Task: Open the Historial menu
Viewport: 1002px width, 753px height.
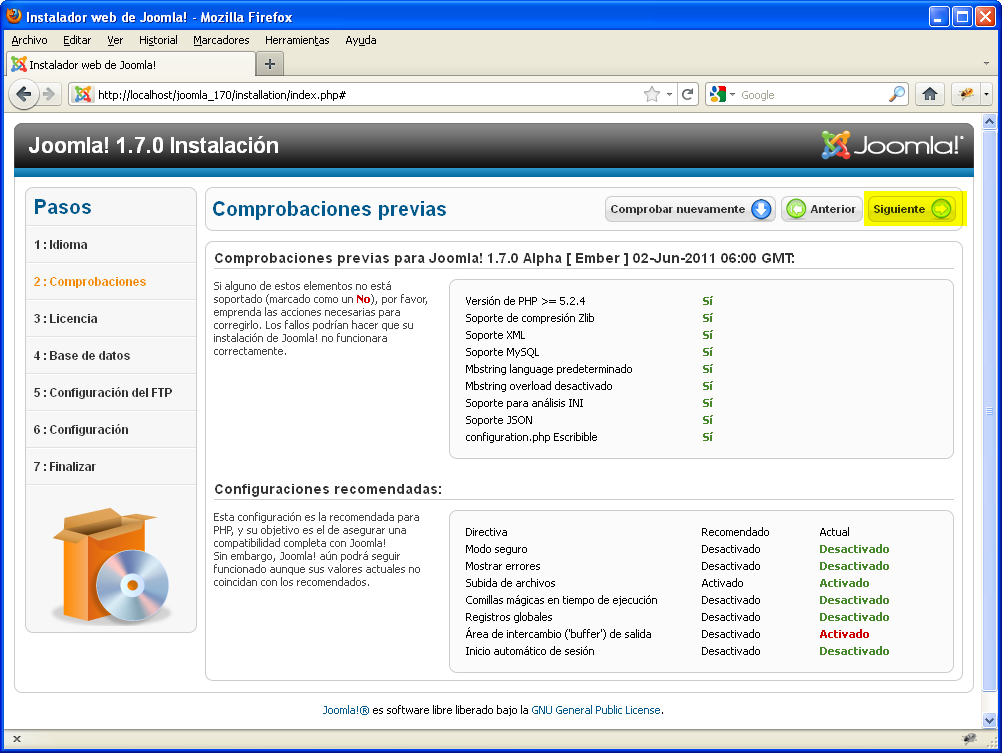Action: pyautogui.click(x=158, y=40)
